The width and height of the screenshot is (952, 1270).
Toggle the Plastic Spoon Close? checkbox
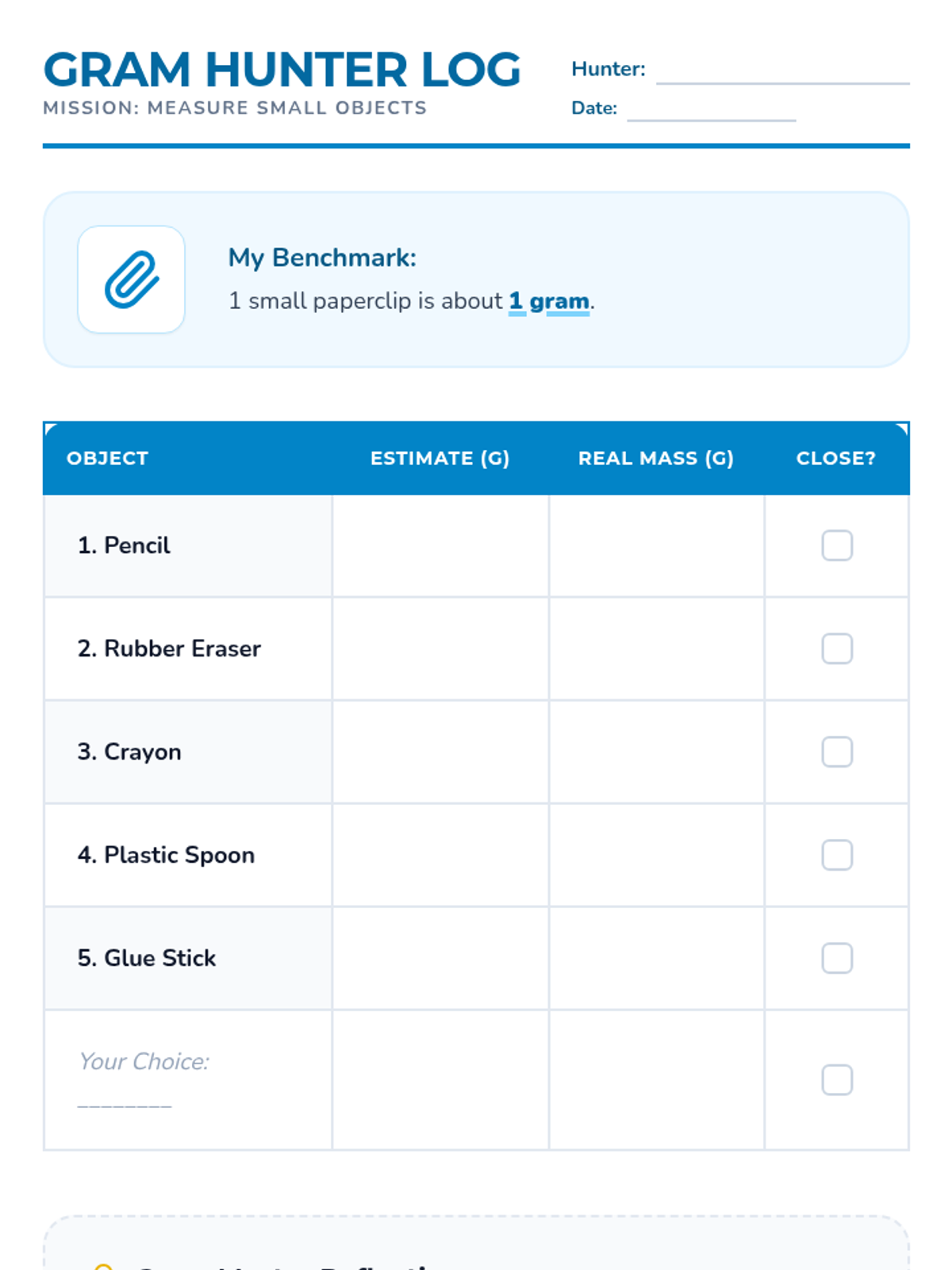click(x=837, y=855)
